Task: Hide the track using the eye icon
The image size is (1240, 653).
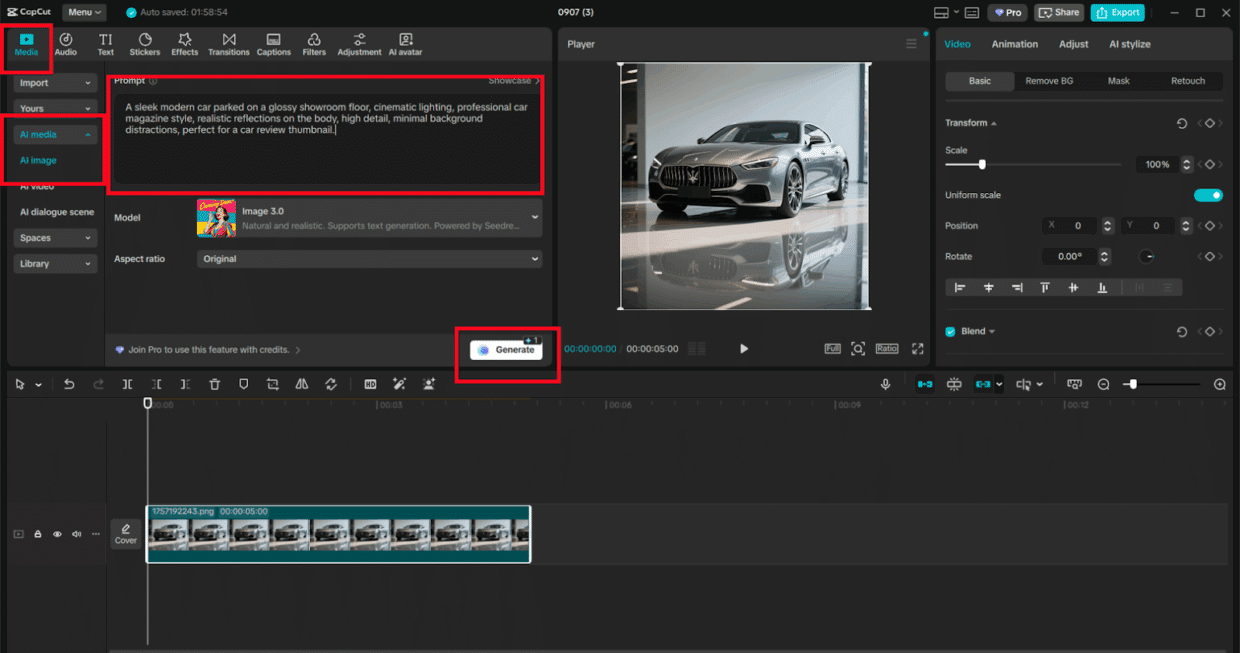Action: pyautogui.click(x=57, y=534)
